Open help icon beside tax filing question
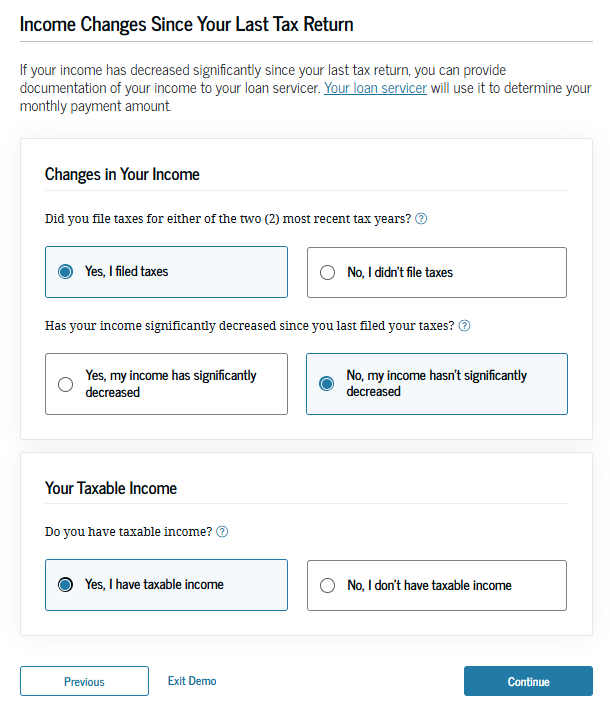 click(x=421, y=219)
